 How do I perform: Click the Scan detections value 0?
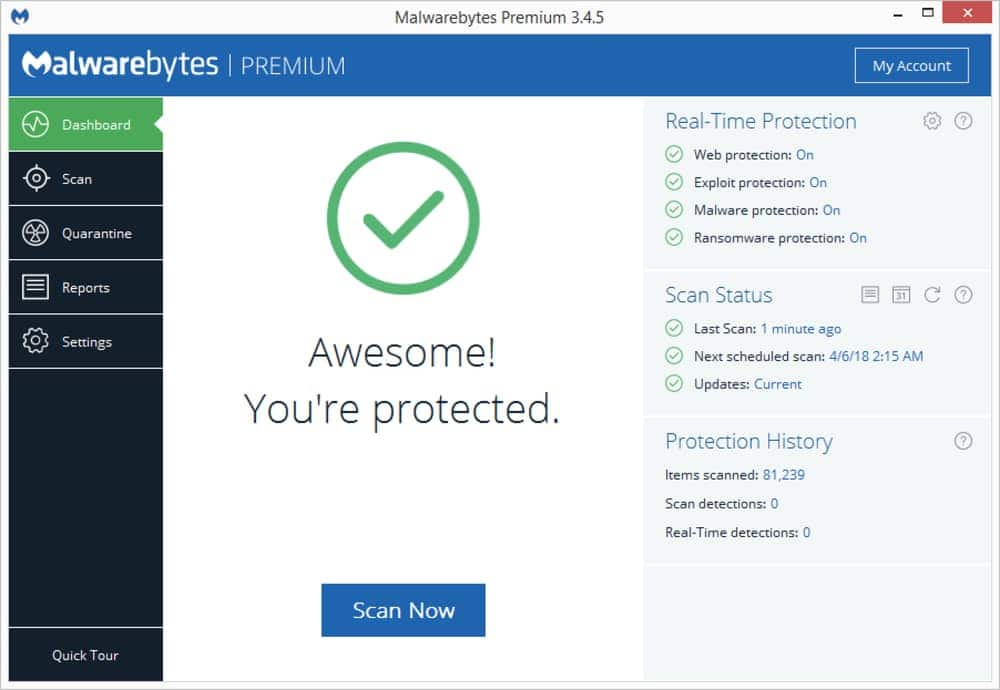click(x=774, y=503)
